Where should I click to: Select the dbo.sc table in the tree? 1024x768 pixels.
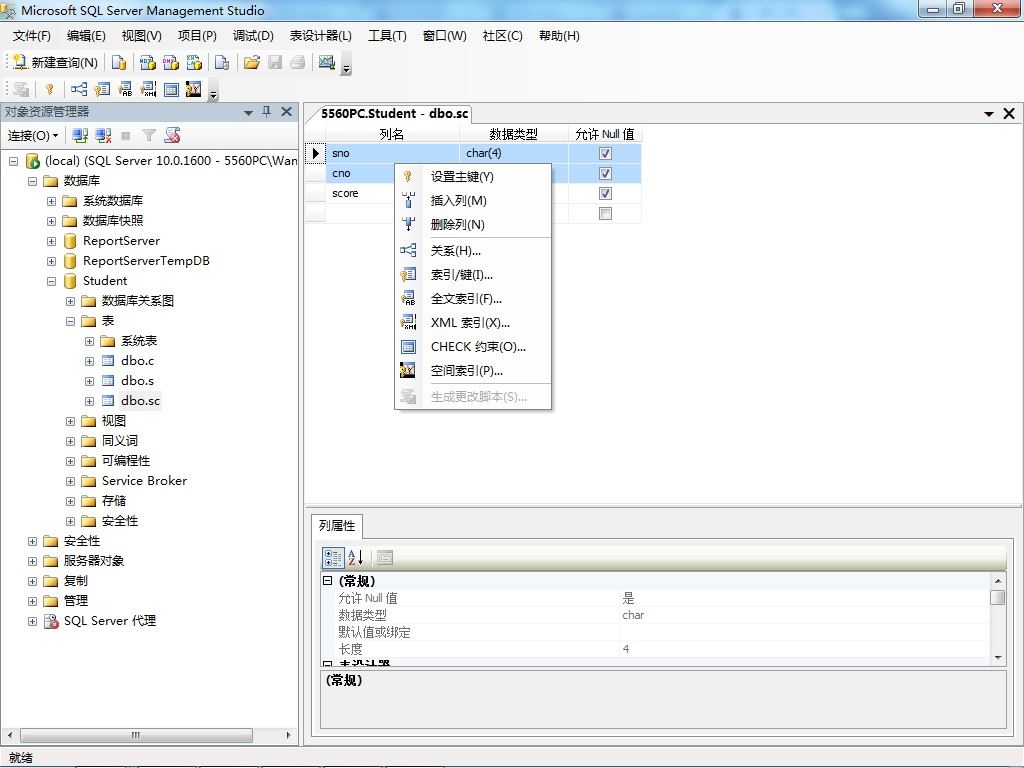pyautogui.click(x=140, y=400)
